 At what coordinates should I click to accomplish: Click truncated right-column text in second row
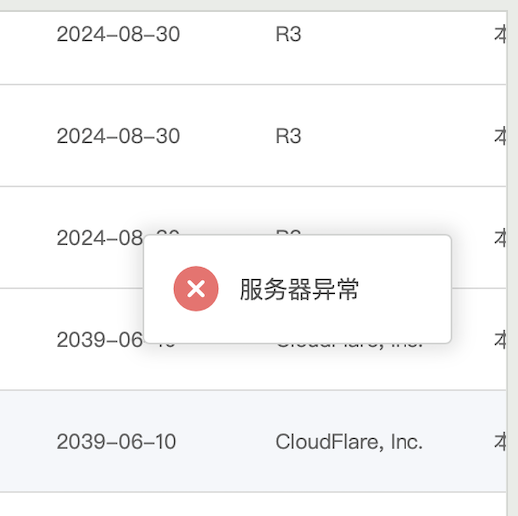(x=500, y=136)
